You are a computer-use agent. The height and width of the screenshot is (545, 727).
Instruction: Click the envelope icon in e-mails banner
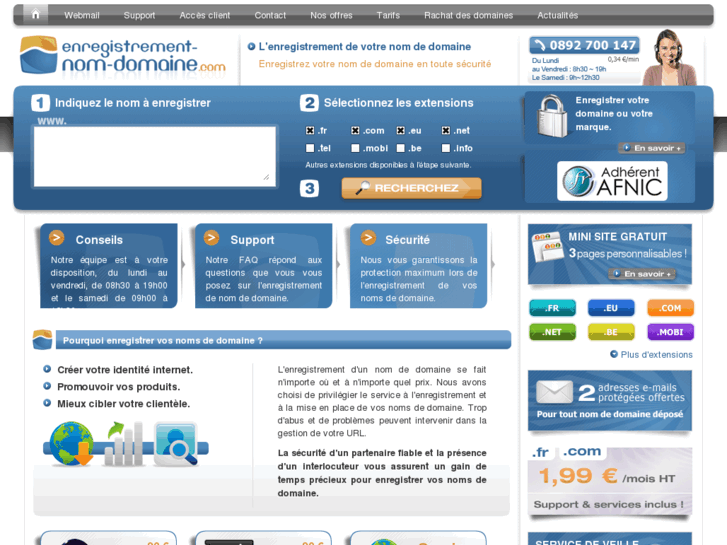(554, 392)
